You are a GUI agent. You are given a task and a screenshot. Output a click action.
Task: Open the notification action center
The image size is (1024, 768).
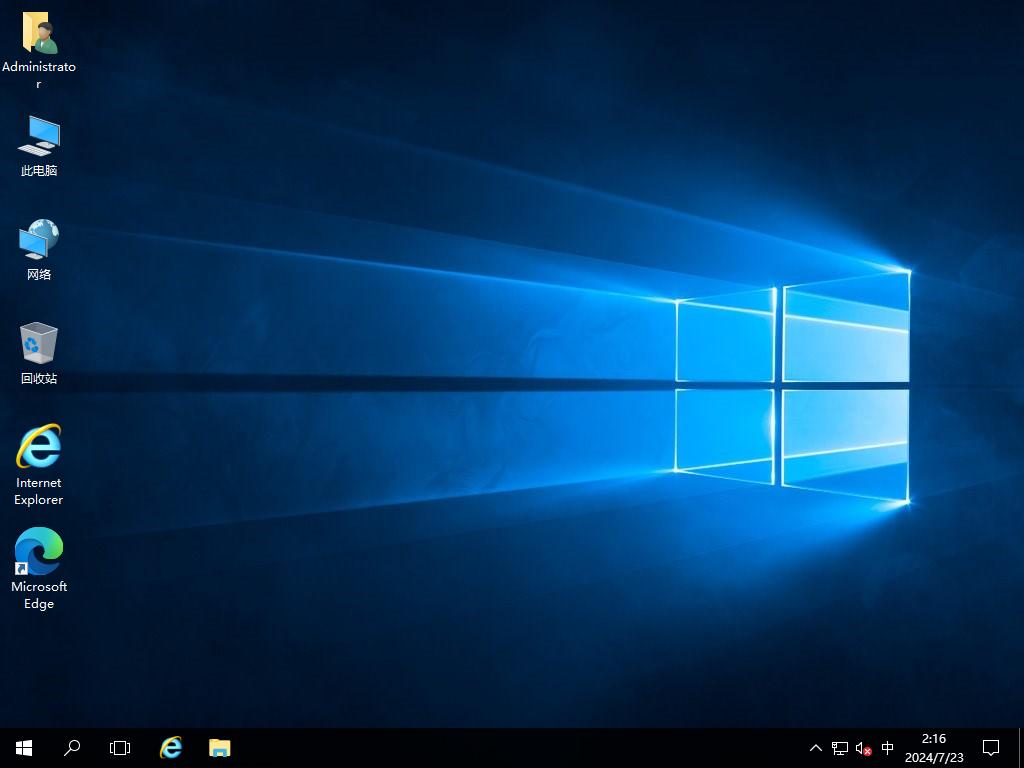[x=991, y=748]
